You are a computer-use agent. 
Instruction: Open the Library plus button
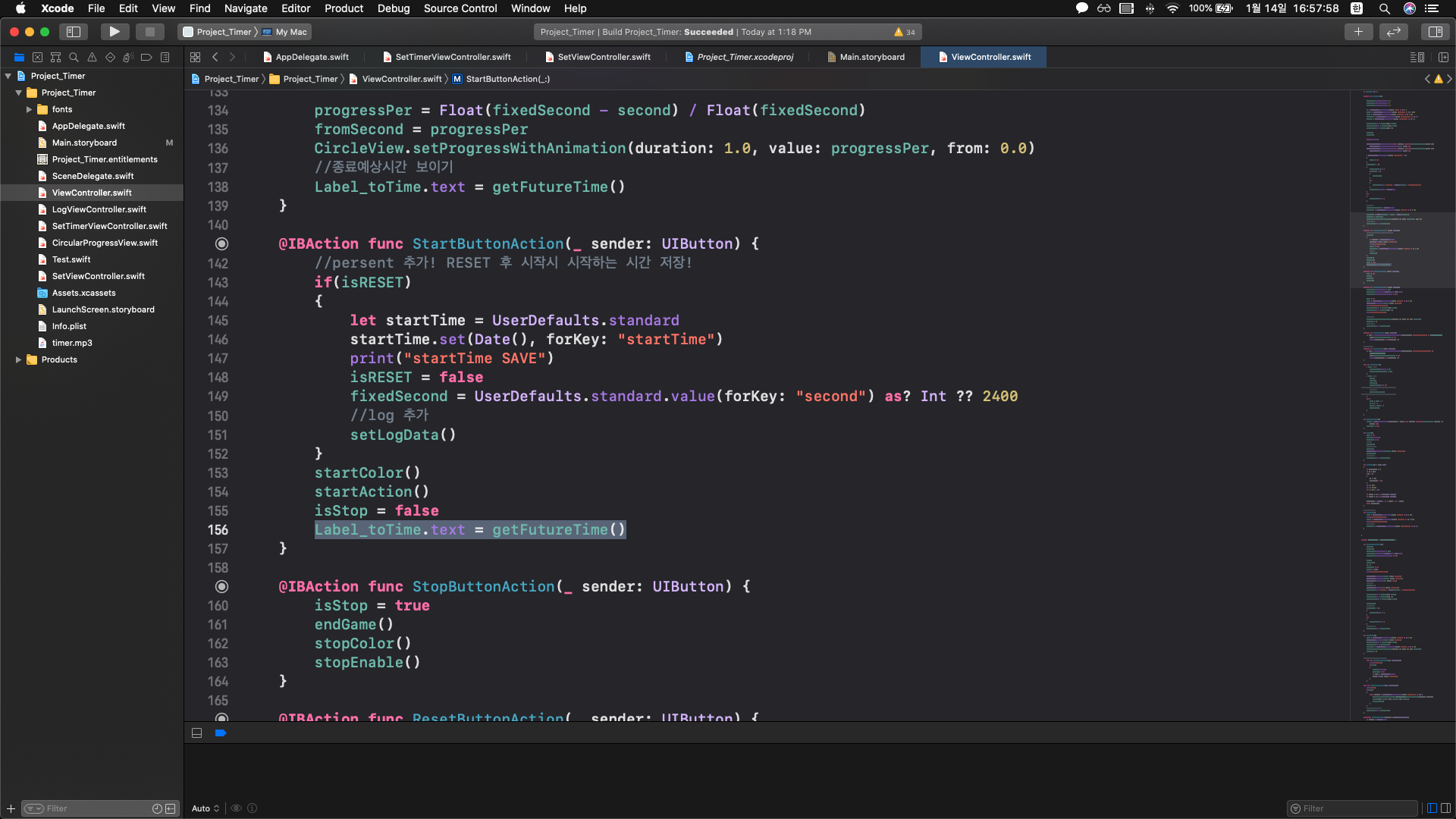pyautogui.click(x=1358, y=32)
